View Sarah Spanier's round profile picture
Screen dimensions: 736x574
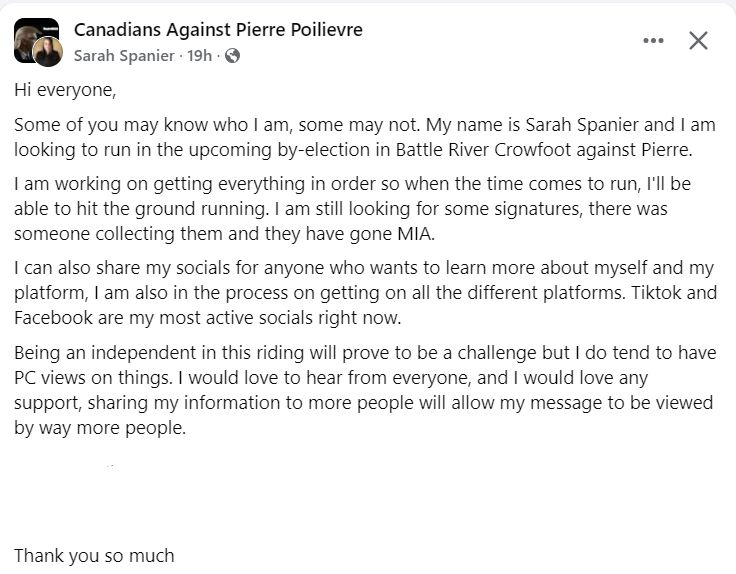(x=47, y=51)
